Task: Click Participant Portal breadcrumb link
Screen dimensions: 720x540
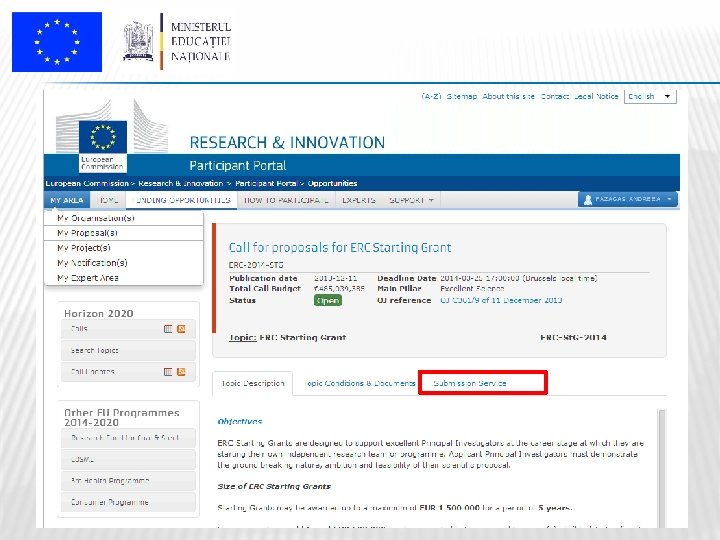Action: (x=266, y=183)
